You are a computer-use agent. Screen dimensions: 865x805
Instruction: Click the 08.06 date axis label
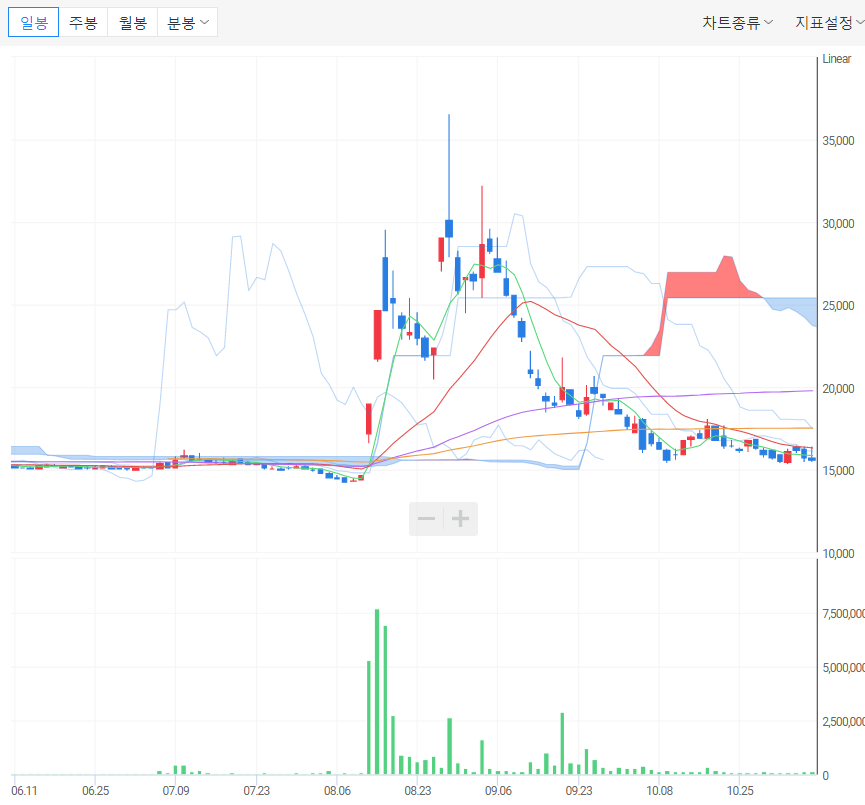point(337,791)
